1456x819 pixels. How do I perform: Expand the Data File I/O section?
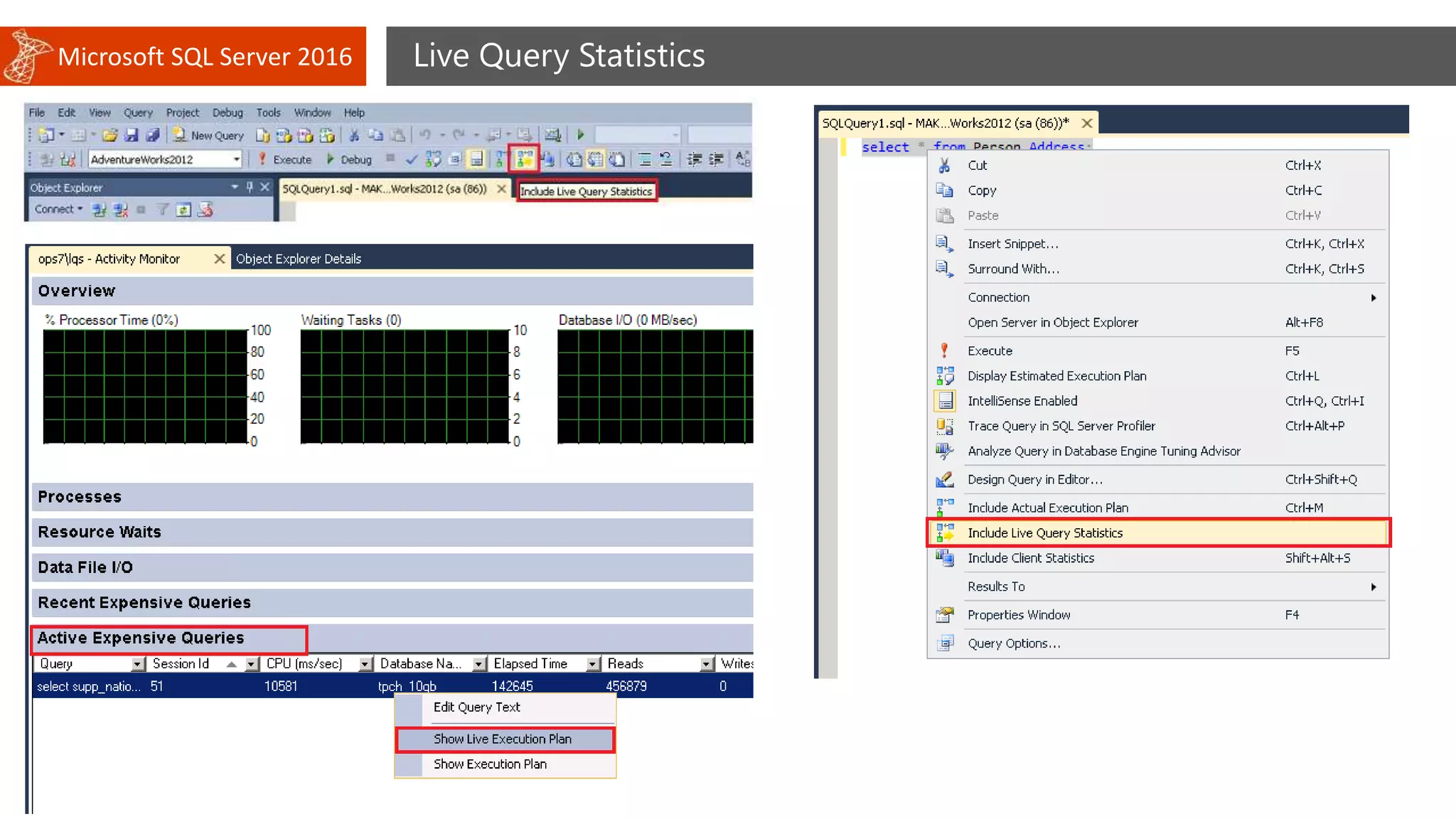pos(392,567)
